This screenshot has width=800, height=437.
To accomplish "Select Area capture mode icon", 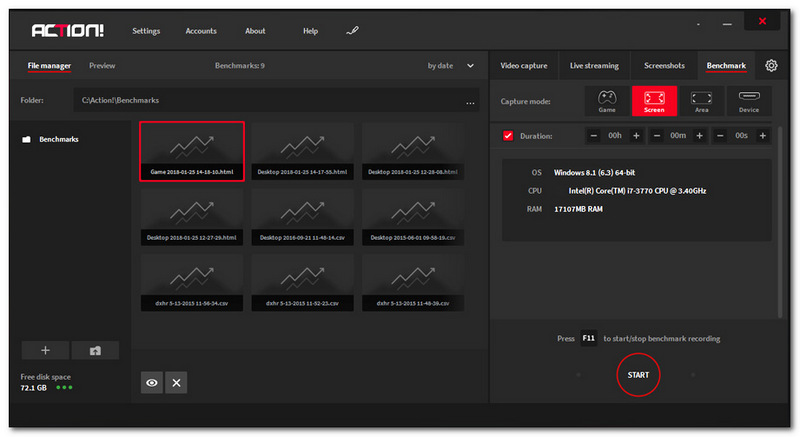I will click(701, 101).
